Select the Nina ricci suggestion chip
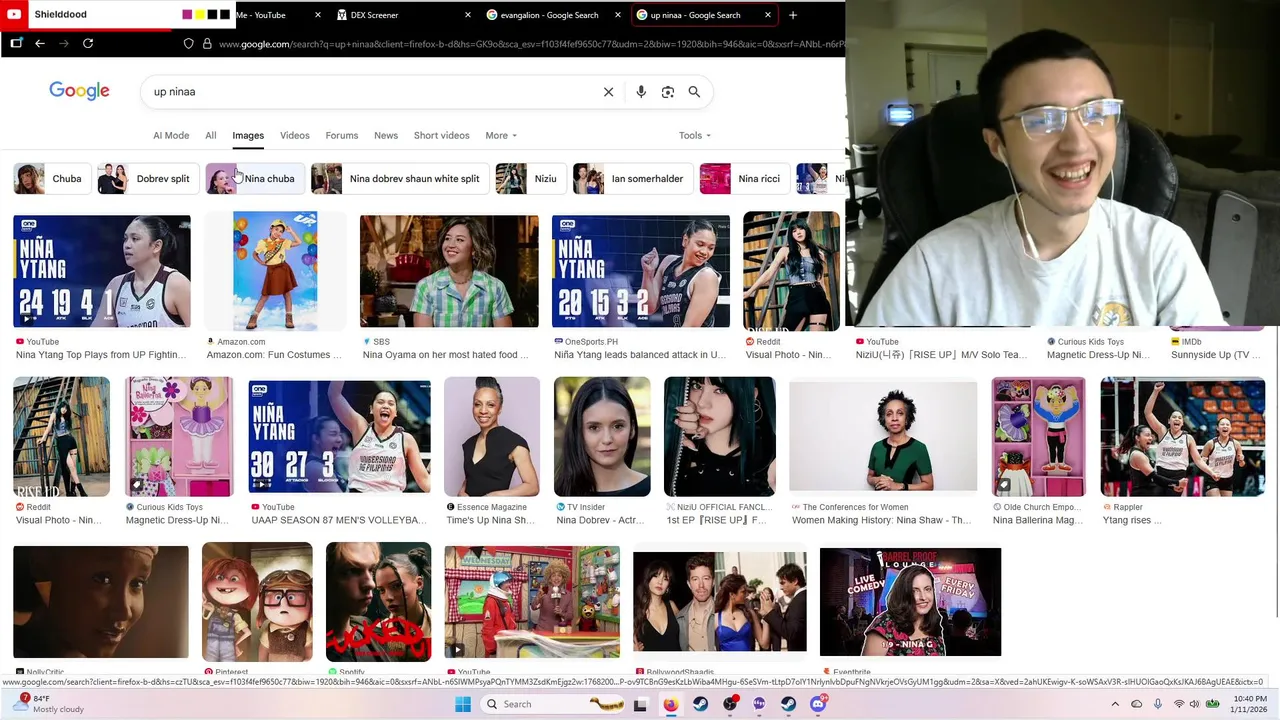Image resolution: width=1280 pixels, height=720 pixels. coord(744,179)
